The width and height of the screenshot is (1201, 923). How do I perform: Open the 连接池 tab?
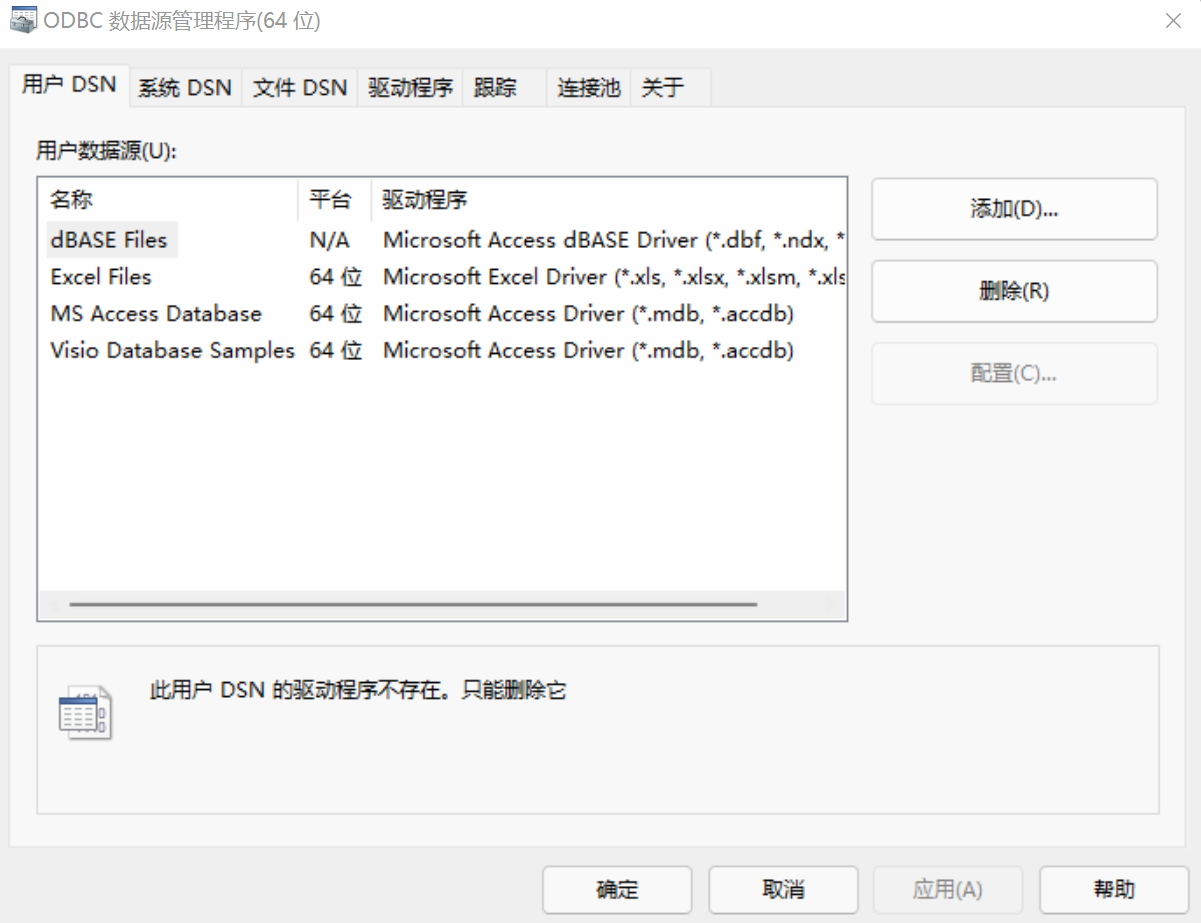[586, 88]
